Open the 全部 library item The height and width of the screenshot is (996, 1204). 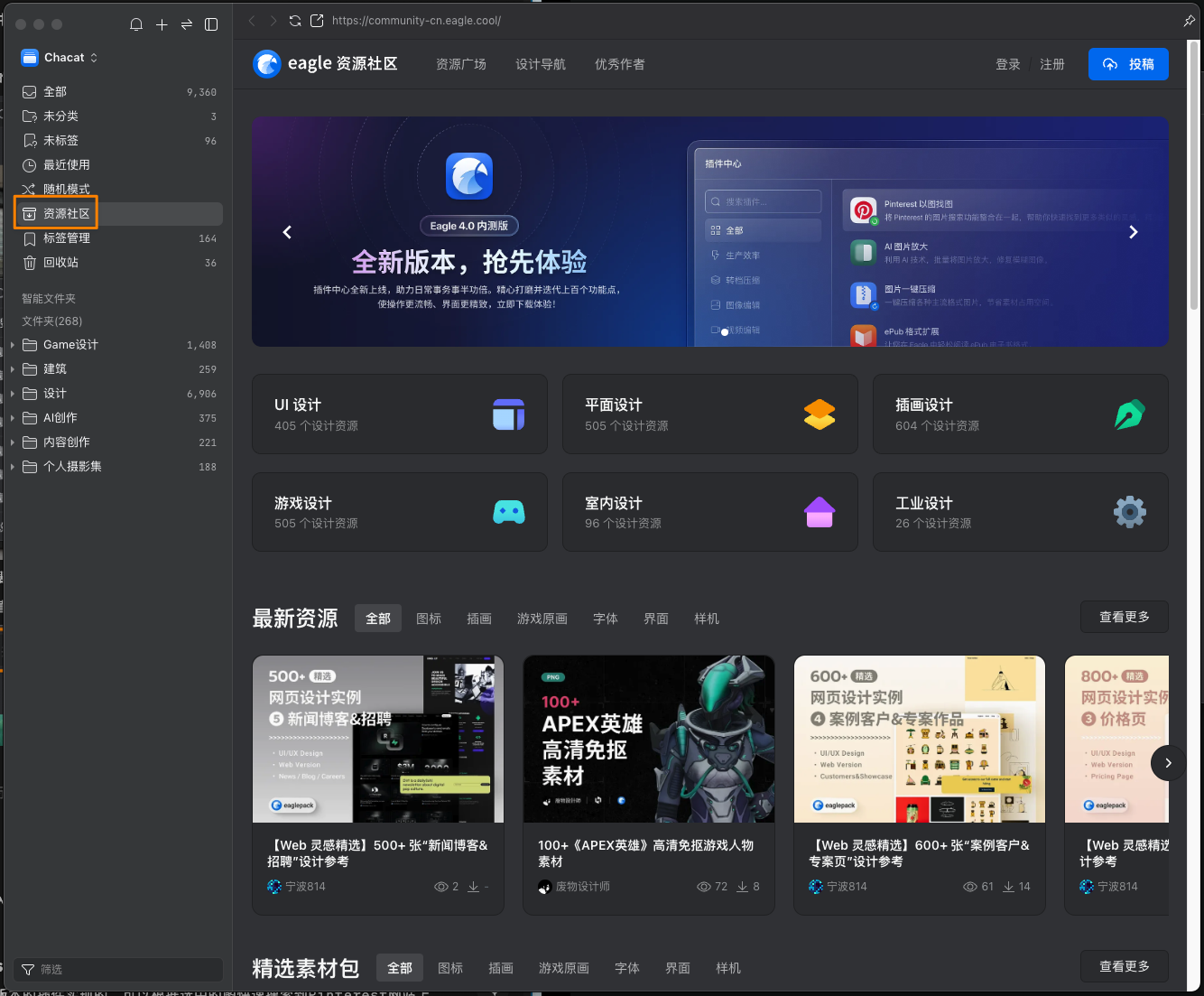[x=119, y=92]
